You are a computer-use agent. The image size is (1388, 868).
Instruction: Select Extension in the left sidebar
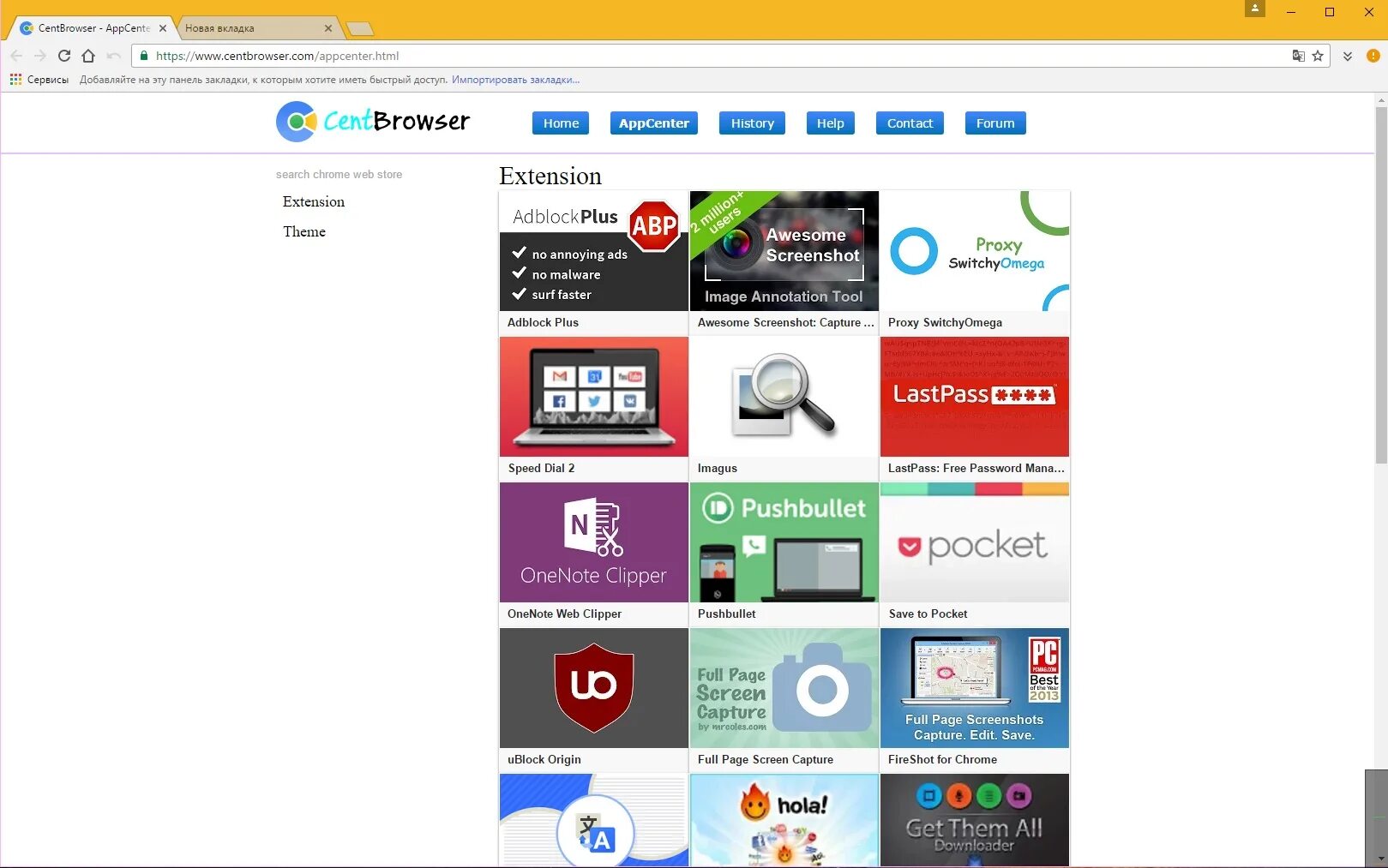[314, 201]
